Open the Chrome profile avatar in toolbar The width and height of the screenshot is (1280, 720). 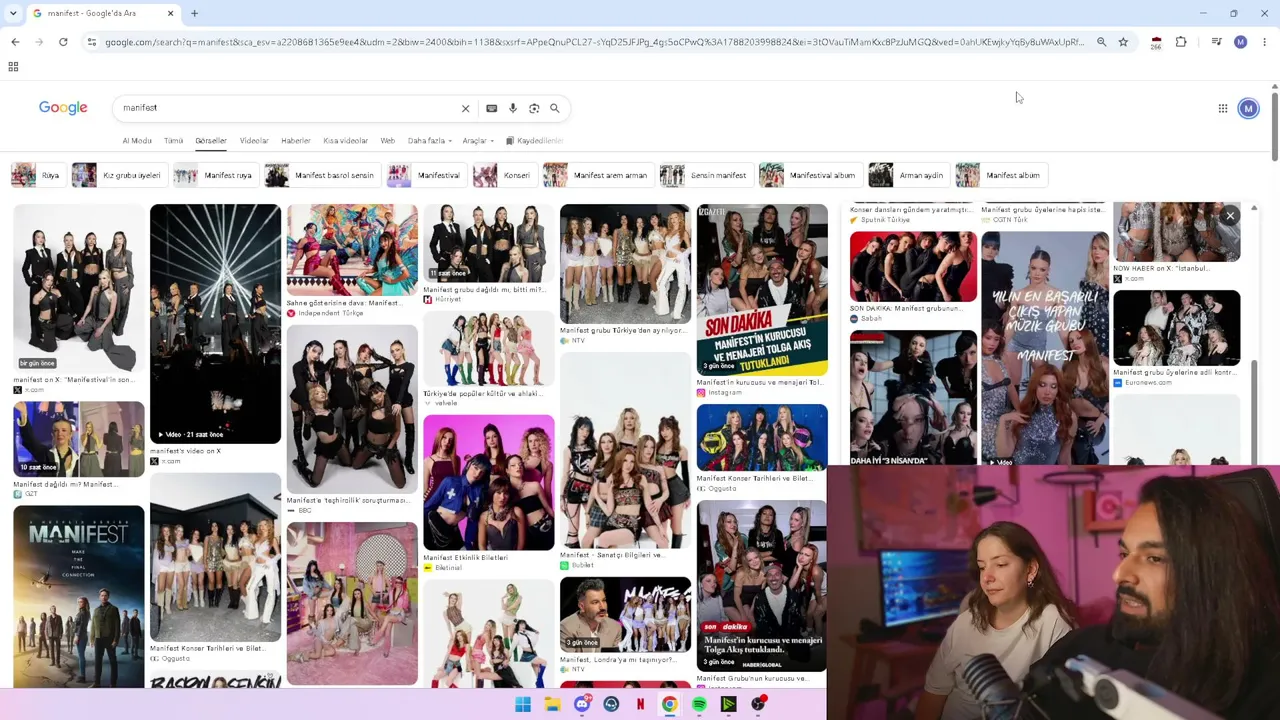(1240, 42)
